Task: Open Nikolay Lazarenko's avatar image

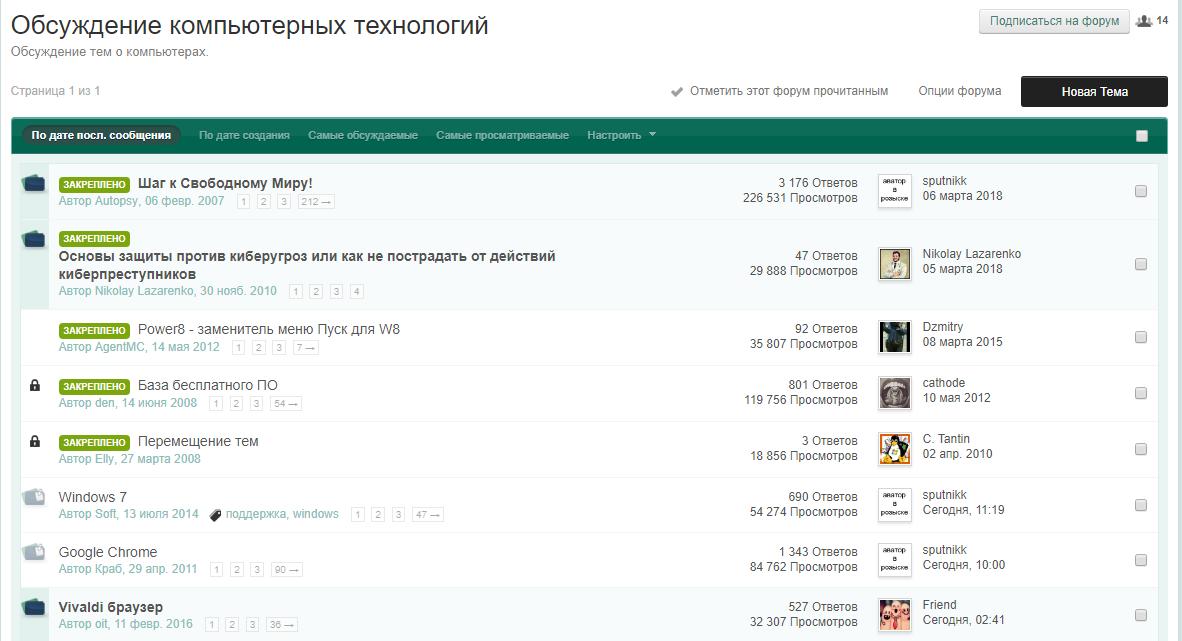Action: point(894,264)
